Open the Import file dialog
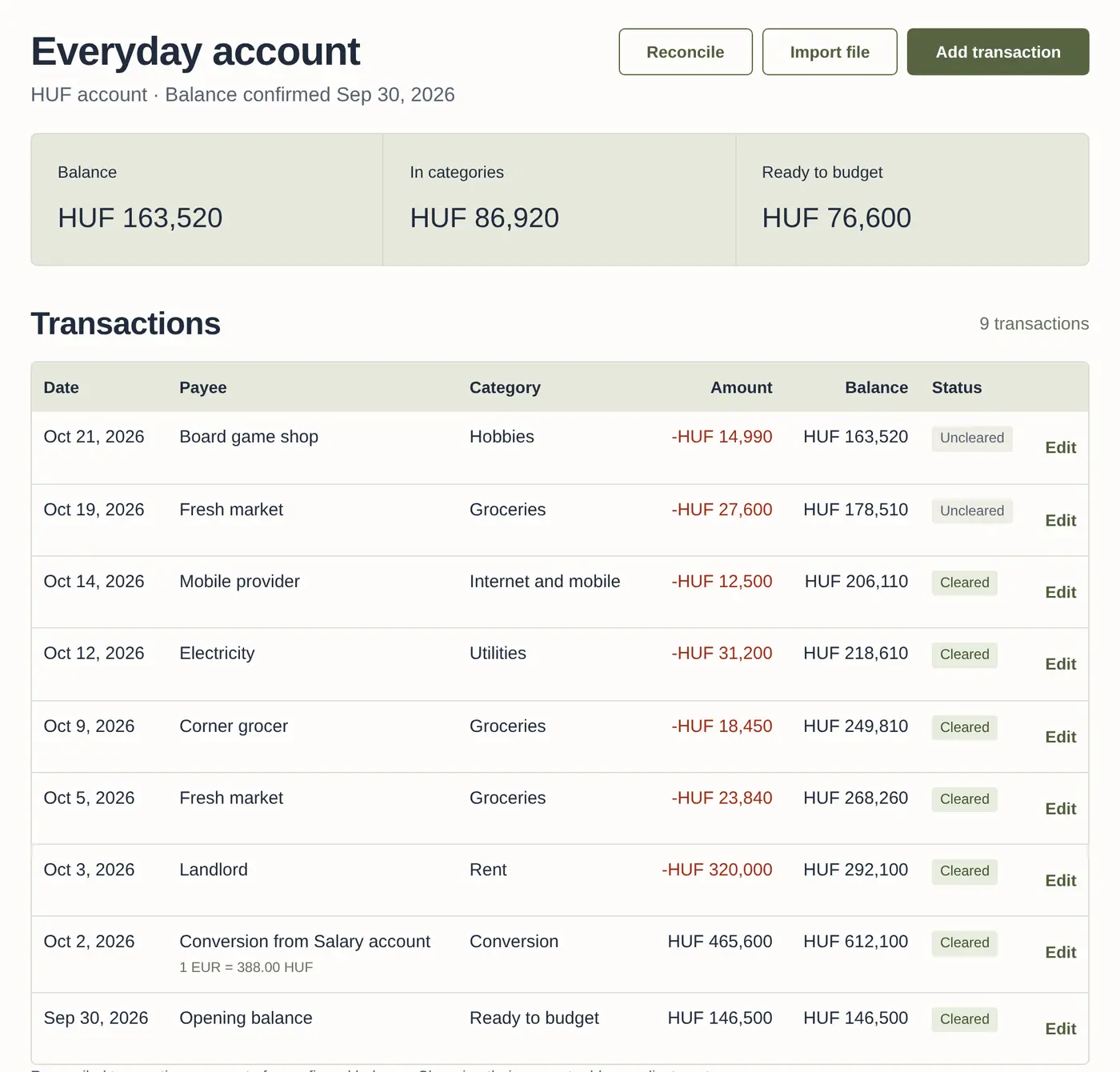1120x1072 pixels. (x=830, y=52)
